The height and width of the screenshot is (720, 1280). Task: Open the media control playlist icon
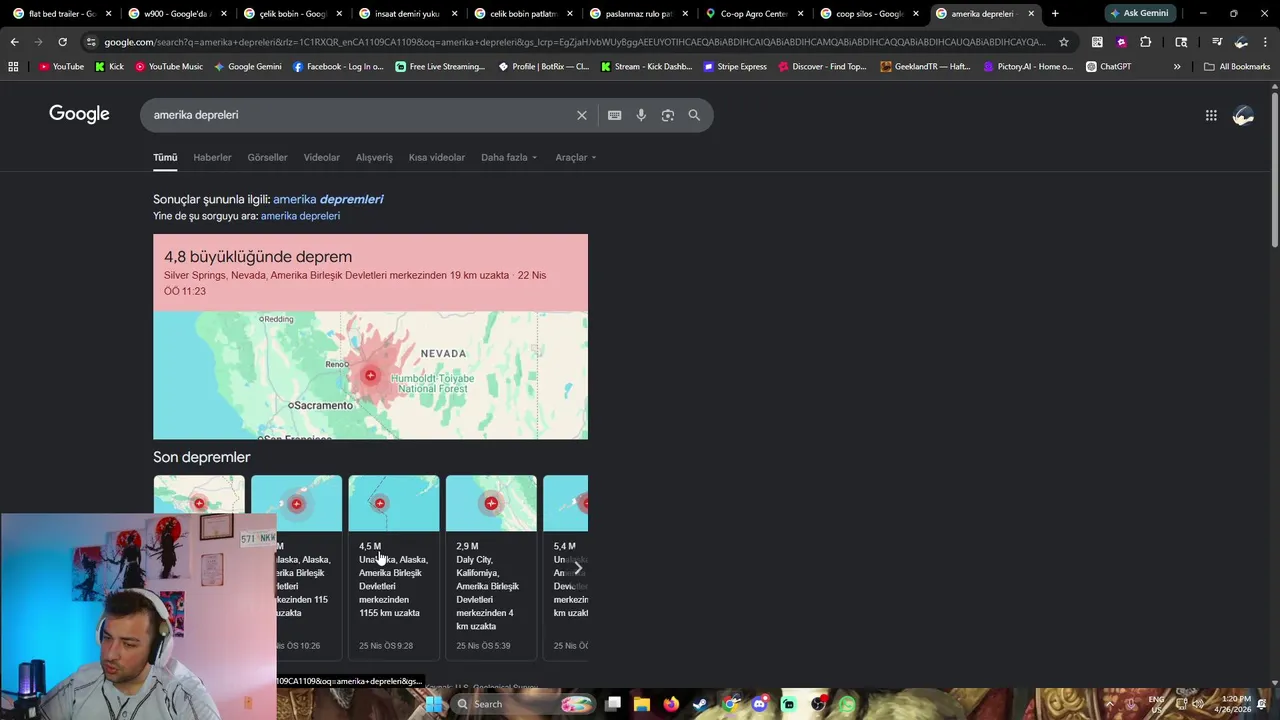coord(1217,42)
